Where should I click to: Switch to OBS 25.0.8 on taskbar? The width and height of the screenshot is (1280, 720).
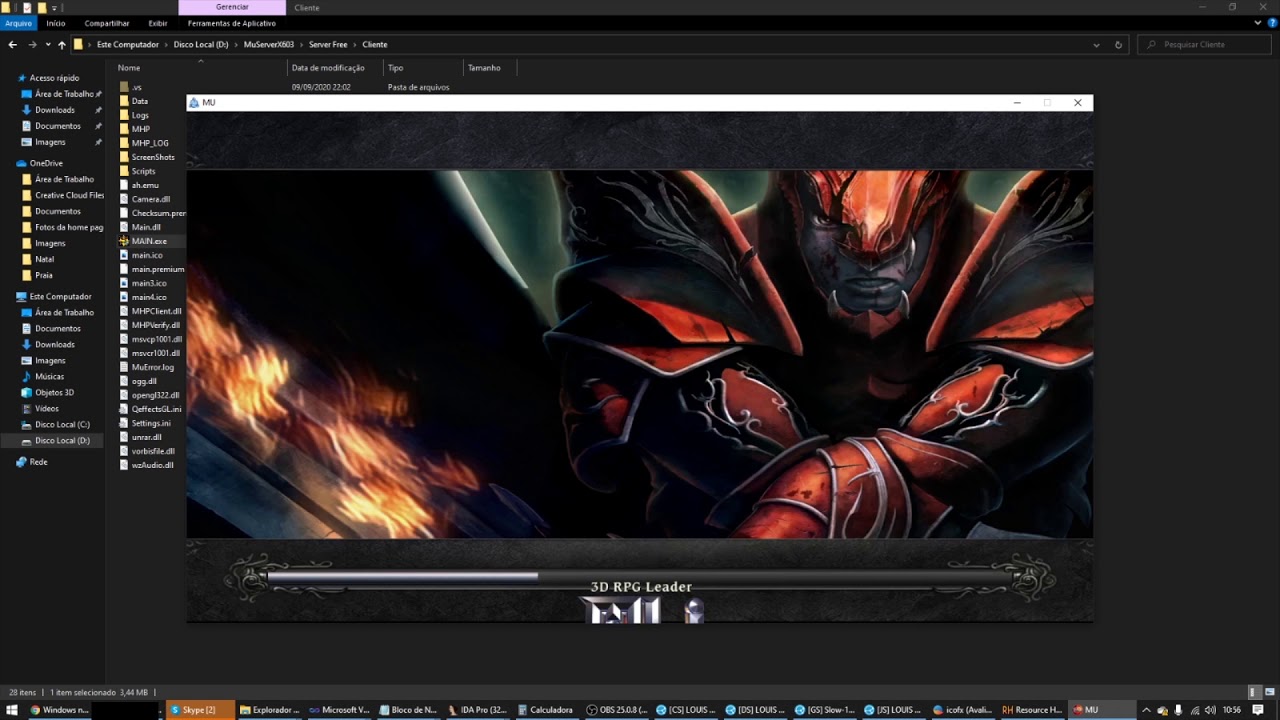(x=617, y=710)
